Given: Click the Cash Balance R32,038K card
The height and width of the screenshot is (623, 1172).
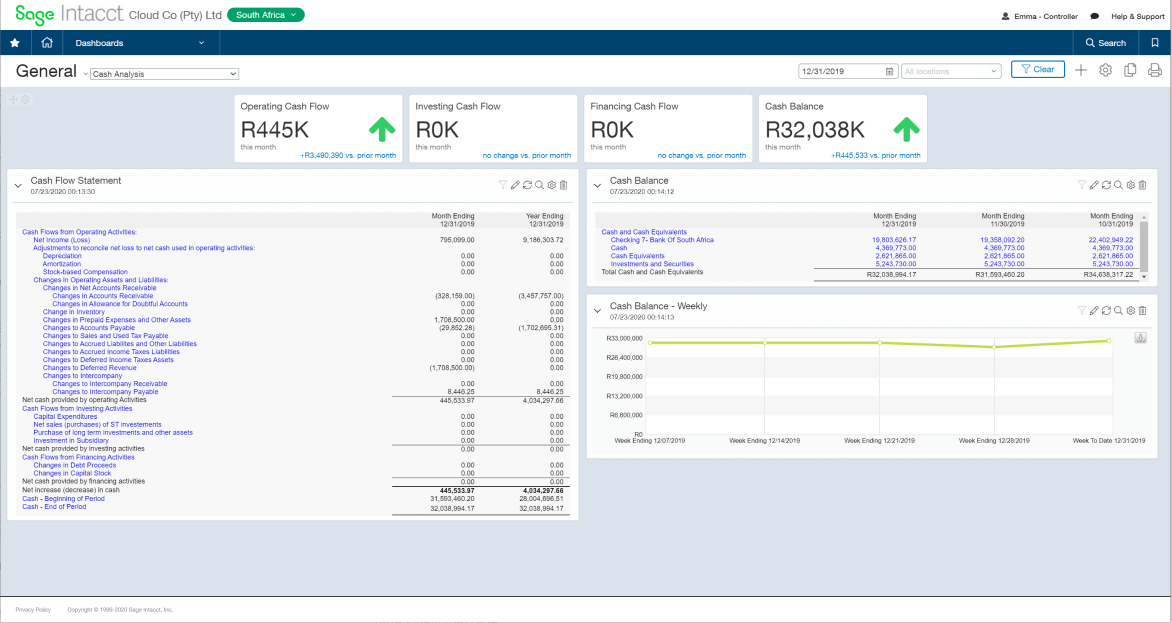Looking at the screenshot, I should tap(843, 128).
